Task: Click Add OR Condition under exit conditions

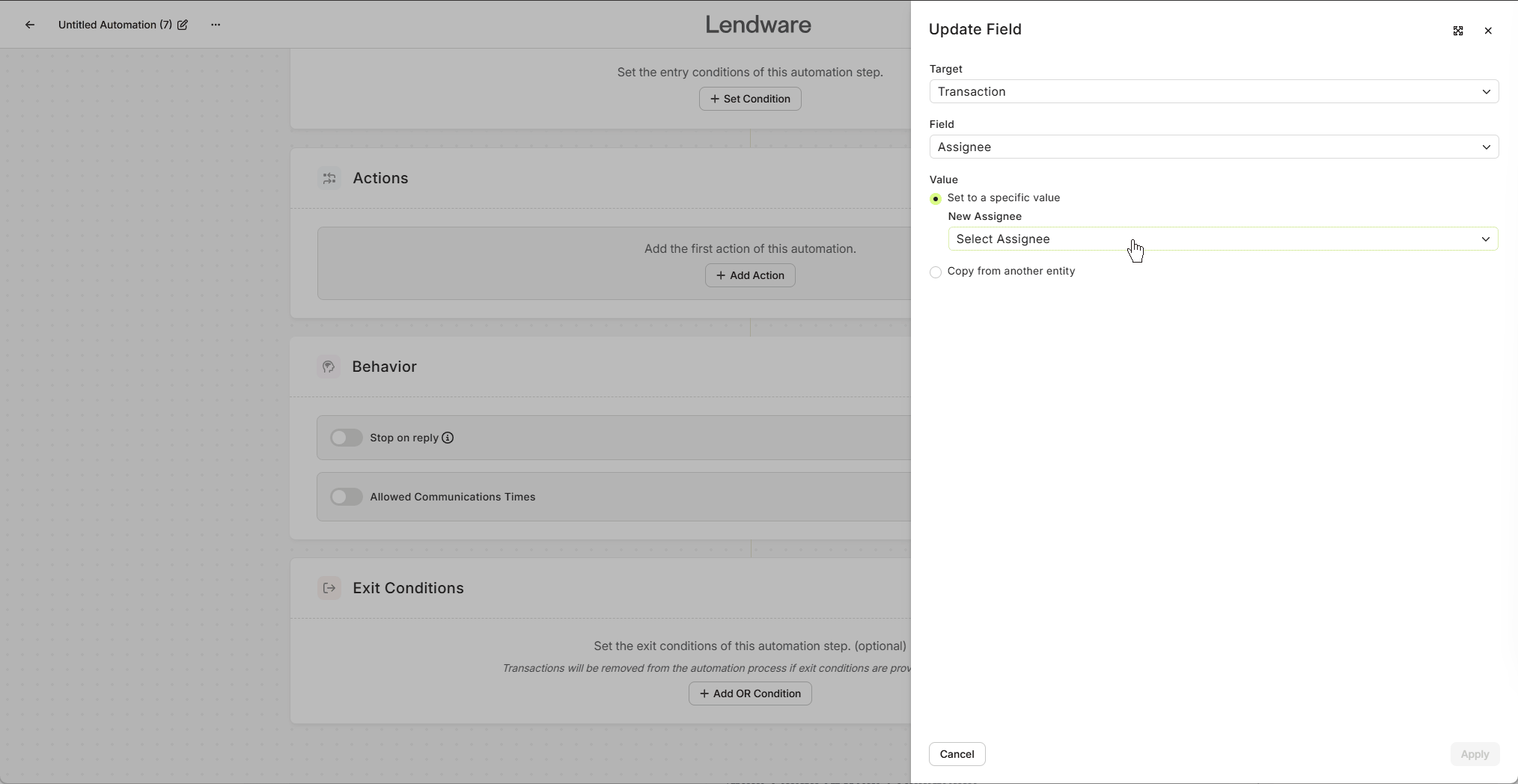Action: coord(749,693)
